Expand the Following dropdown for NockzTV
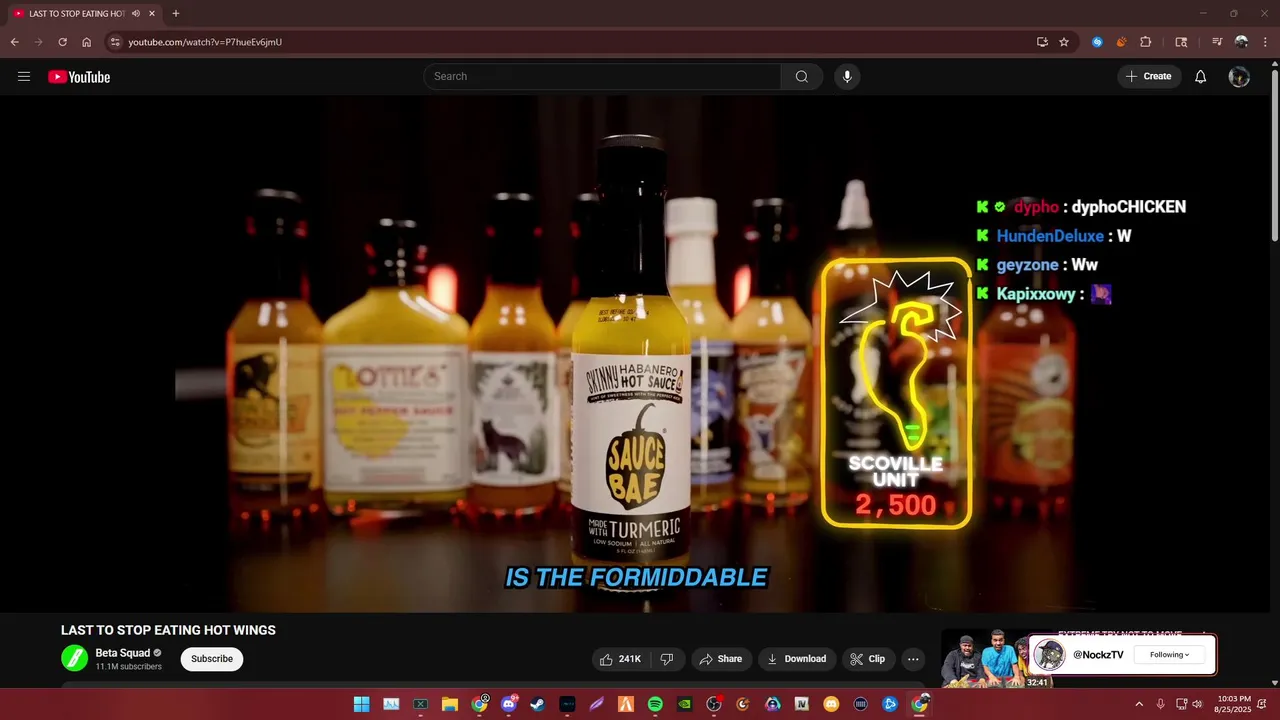The width and height of the screenshot is (1280, 720). pos(1169,655)
